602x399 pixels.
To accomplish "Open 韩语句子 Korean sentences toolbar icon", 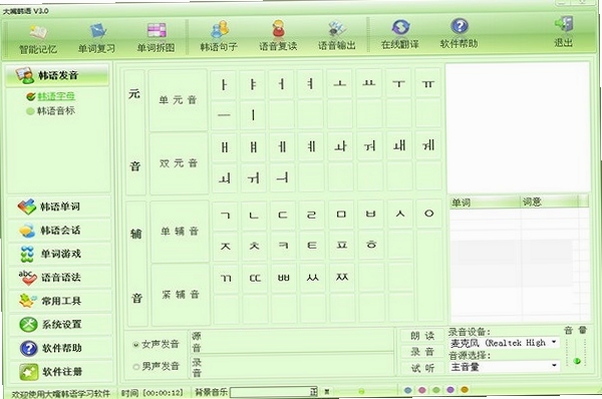I will point(219,37).
